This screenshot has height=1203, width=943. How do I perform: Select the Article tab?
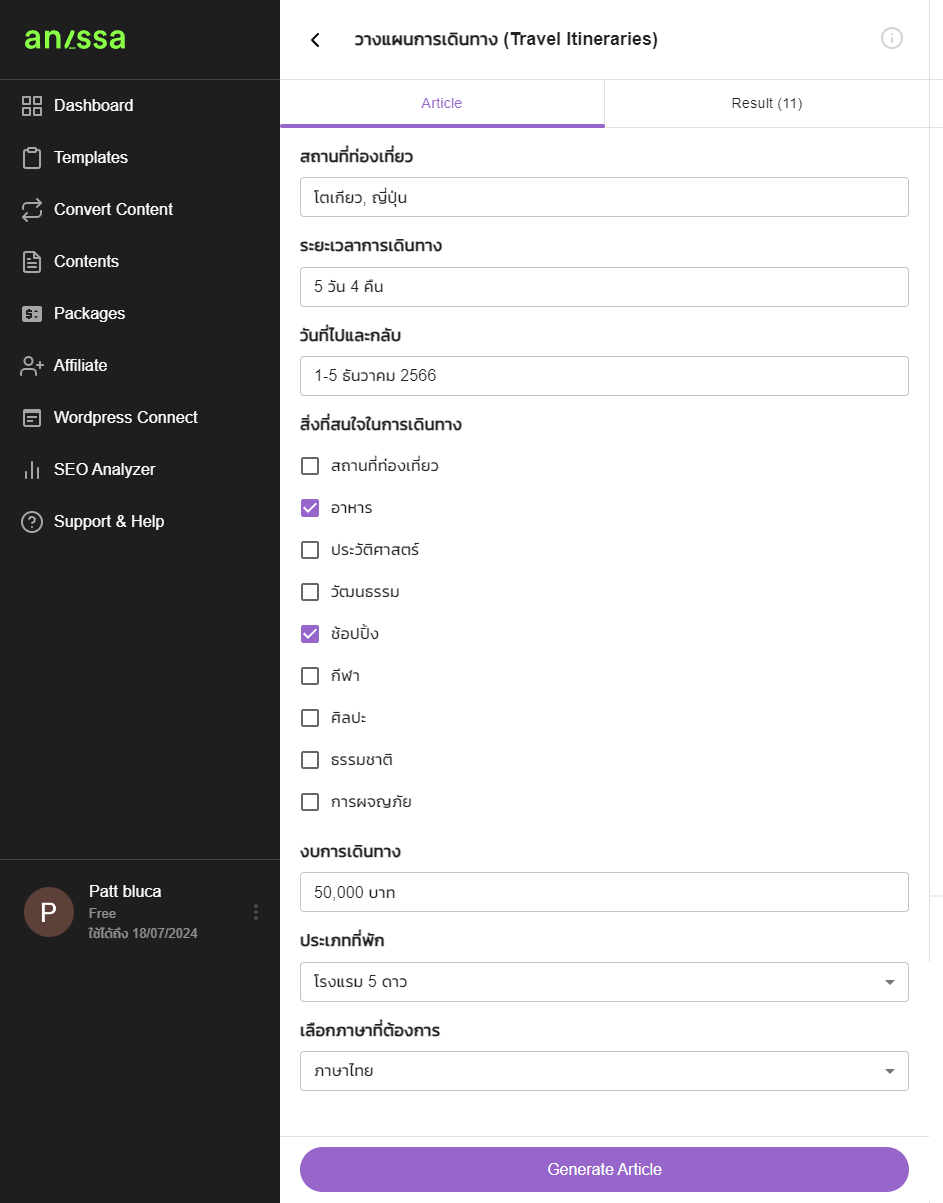442,103
